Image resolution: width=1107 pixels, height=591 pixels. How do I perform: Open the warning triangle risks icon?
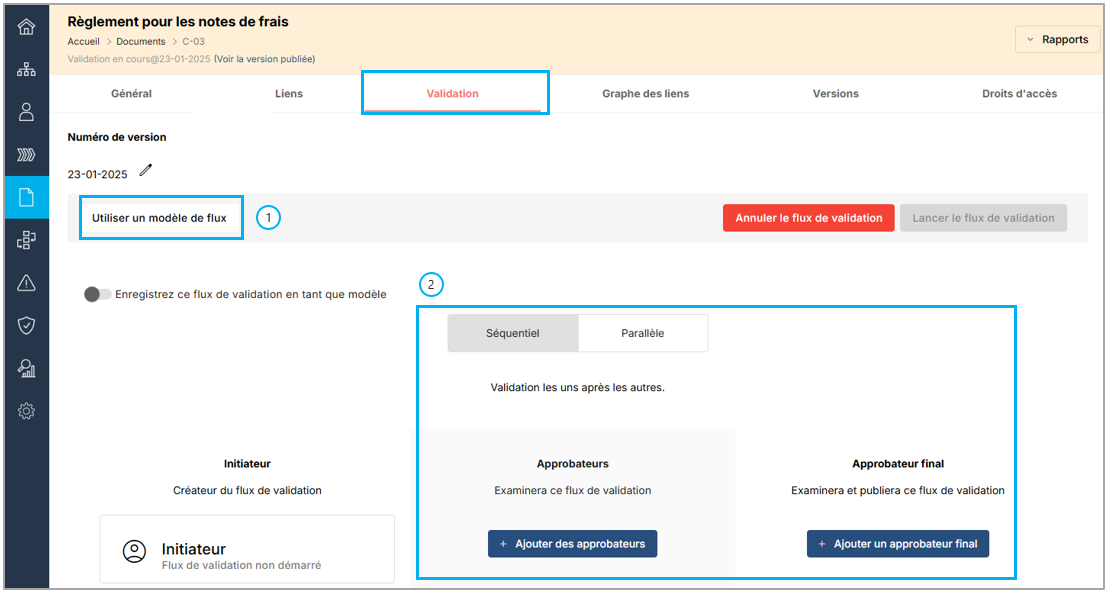[x=27, y=283]
